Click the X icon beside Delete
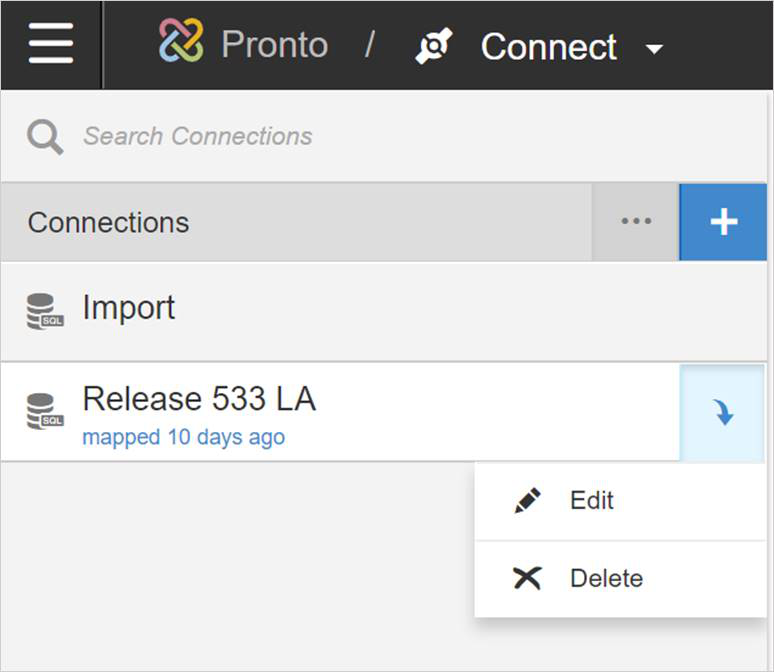This screenshot has width=774, height=672. [x=527, y=578]
